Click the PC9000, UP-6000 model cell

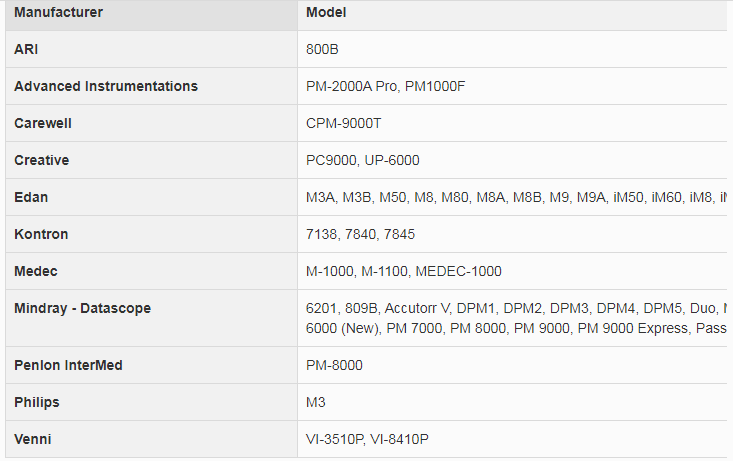pos(363,160)
